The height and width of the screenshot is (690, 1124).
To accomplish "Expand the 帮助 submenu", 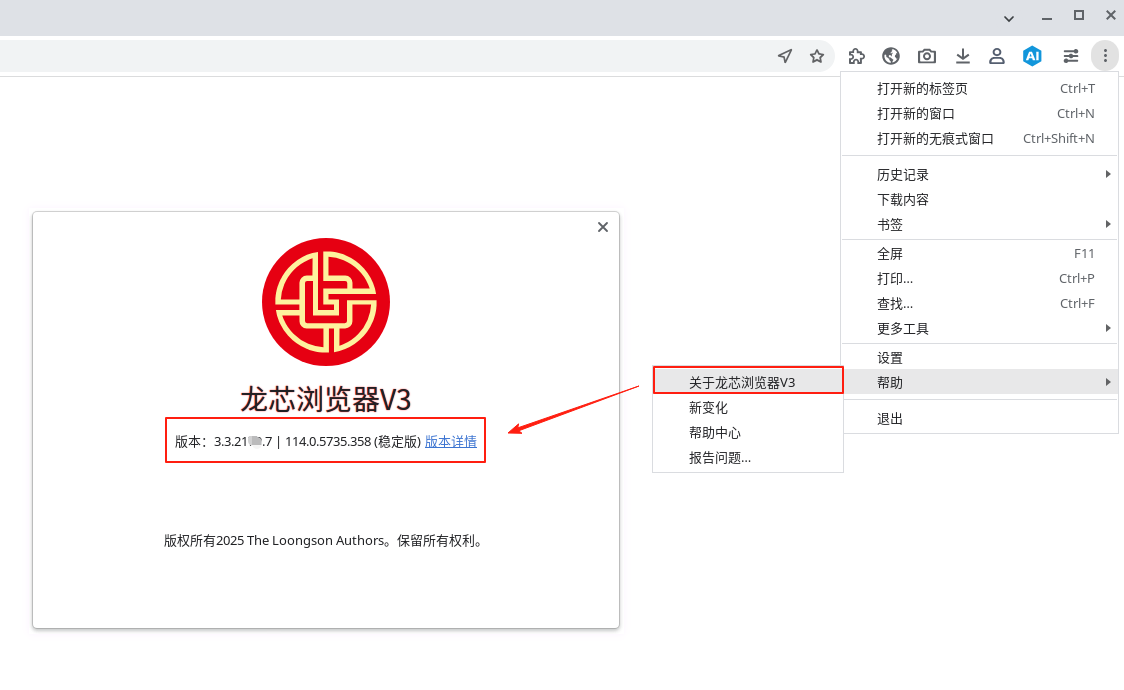I will (980, 383).
